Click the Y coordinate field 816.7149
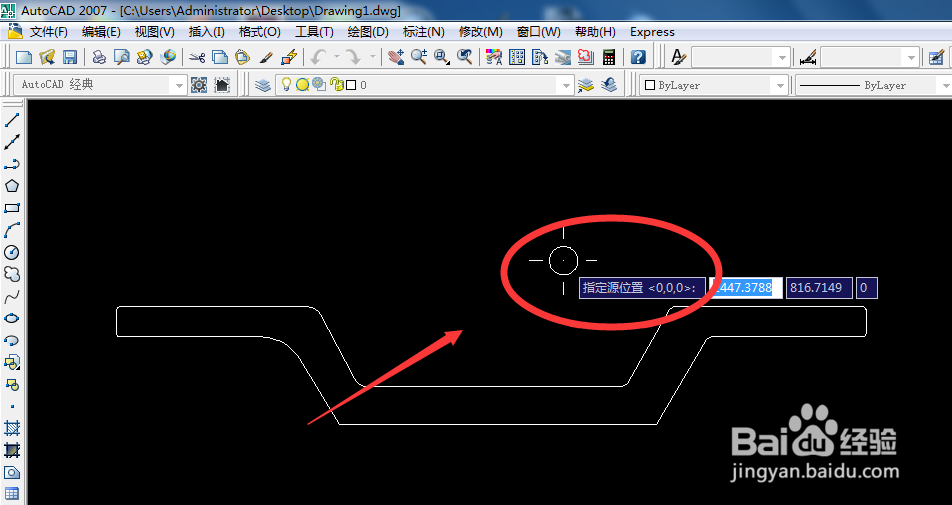 819,288
